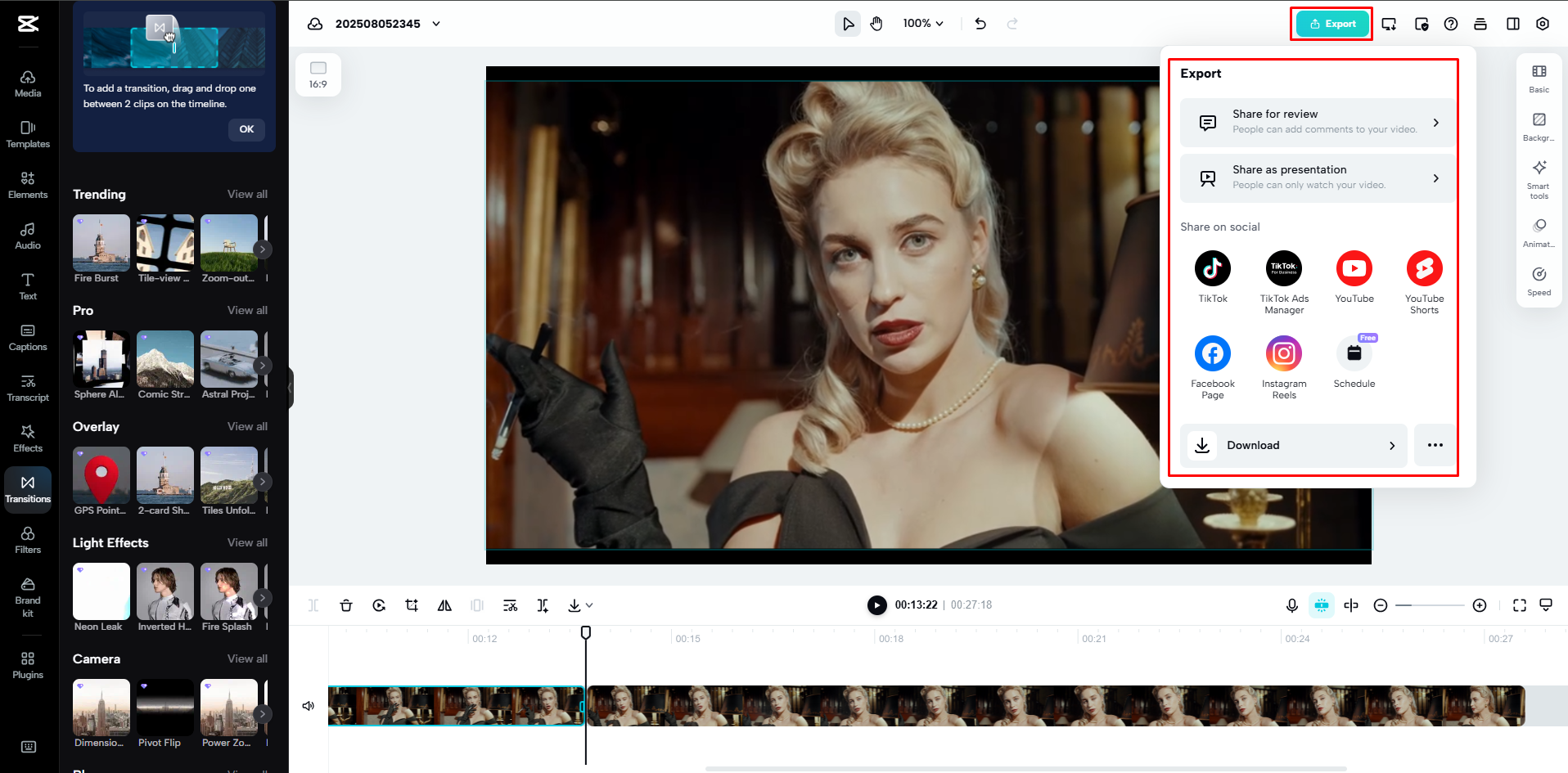Viewport: 1568px width, 773px height.
Task: Open the 100% zoom level dropdown
Action: 921,23
